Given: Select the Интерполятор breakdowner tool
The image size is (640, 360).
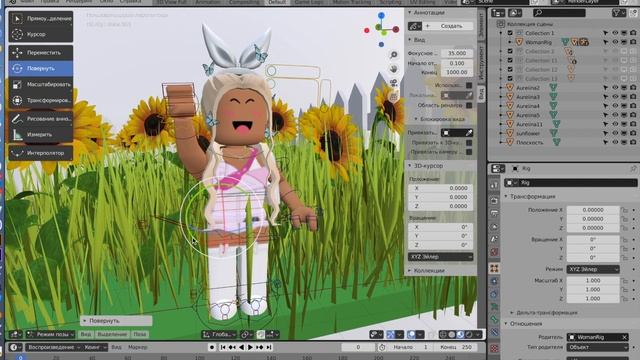Looking at the screenshot, I should (41, 153).
